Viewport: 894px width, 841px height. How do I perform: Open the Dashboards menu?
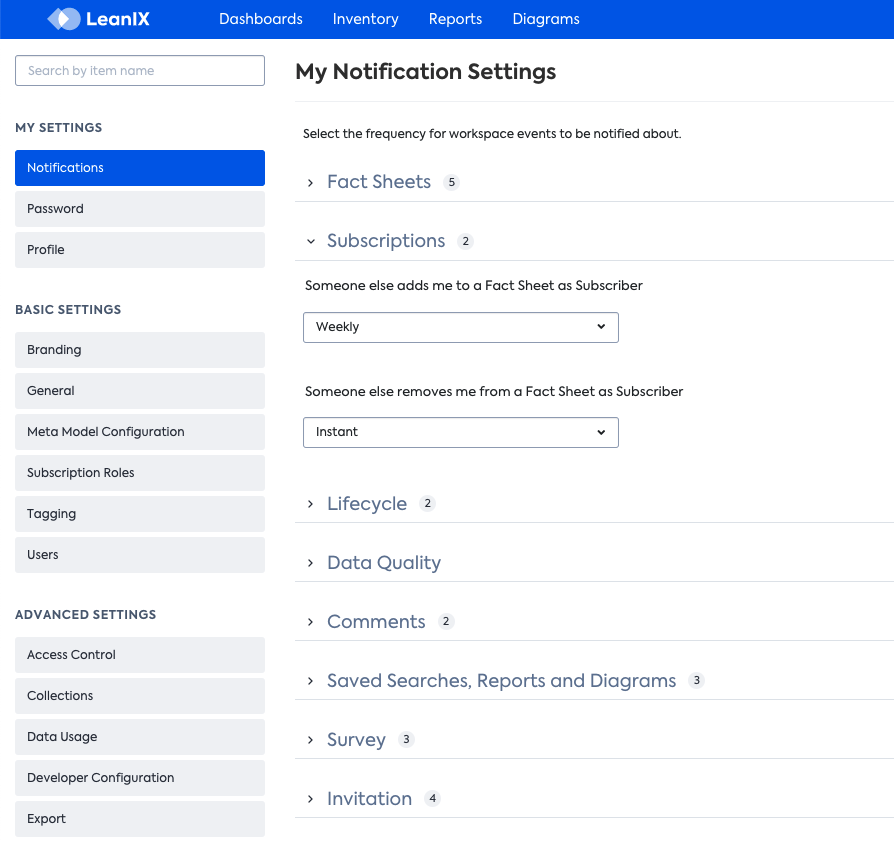261,19
